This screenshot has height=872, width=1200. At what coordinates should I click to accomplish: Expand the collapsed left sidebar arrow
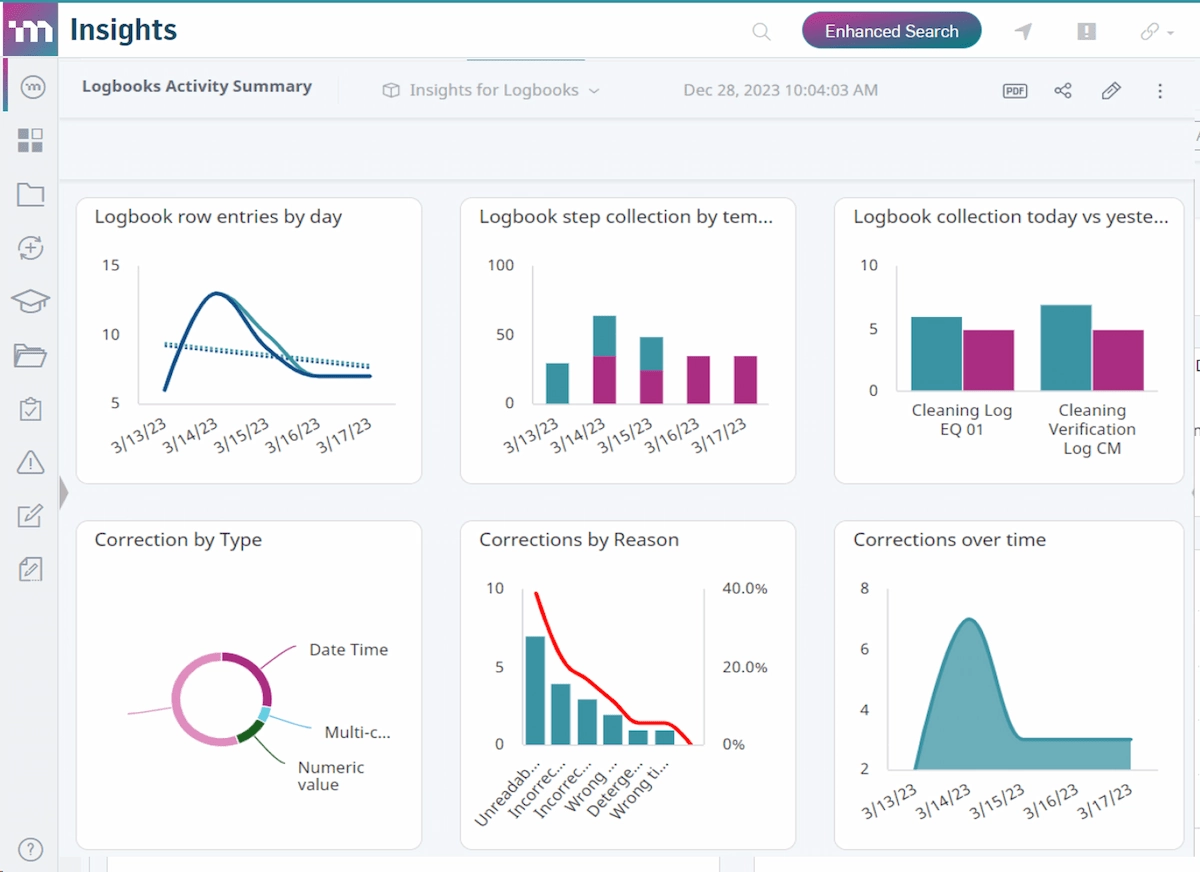pos(64,493)
